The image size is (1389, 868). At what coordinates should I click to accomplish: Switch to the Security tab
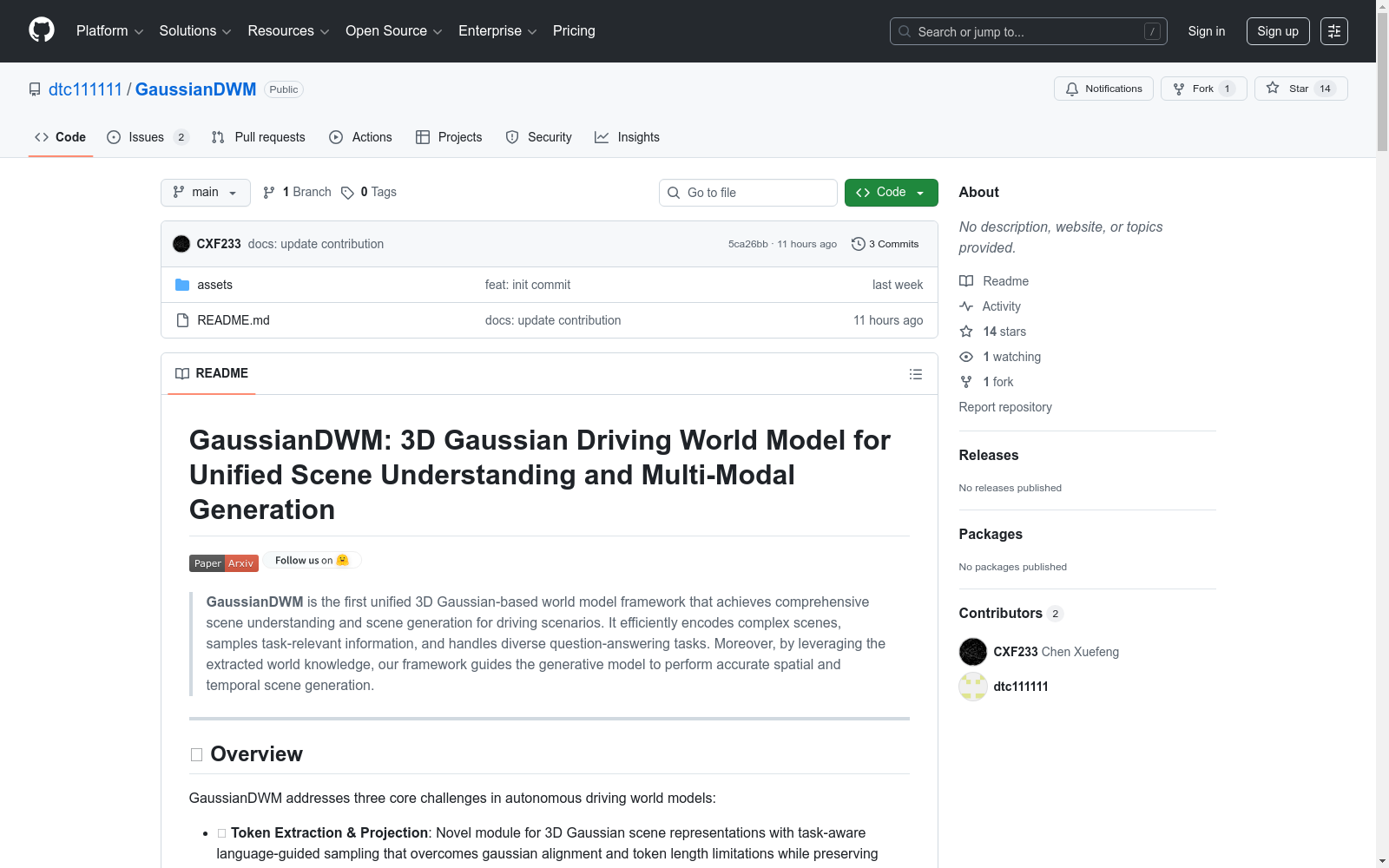[x=539, y=137]
